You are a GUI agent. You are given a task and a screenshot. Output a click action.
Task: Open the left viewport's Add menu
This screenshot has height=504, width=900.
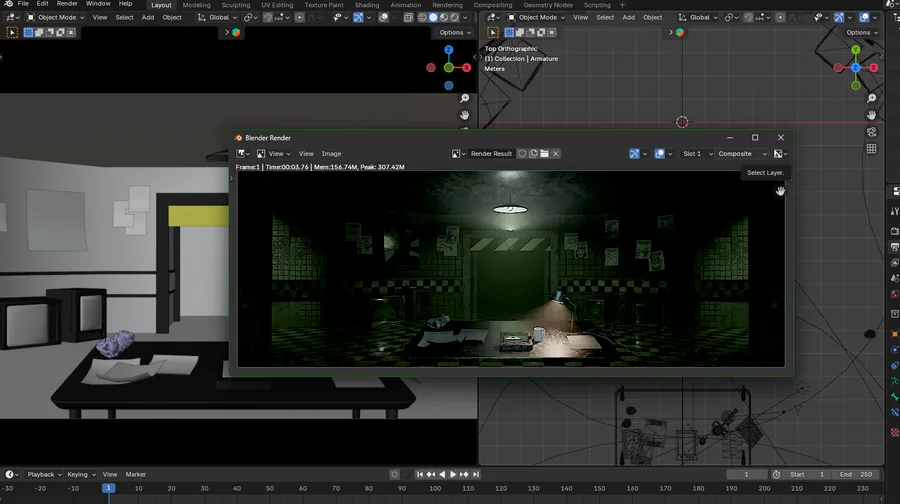click(148, 17)
